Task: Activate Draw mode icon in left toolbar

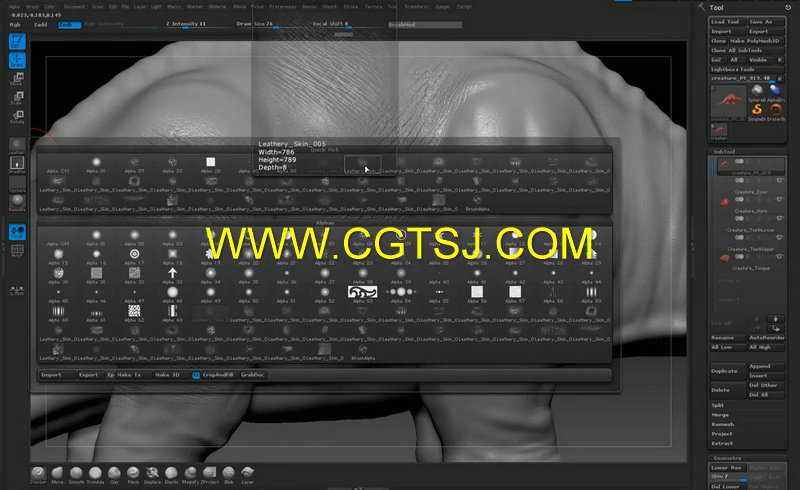Action: click(x=17, y=60)
